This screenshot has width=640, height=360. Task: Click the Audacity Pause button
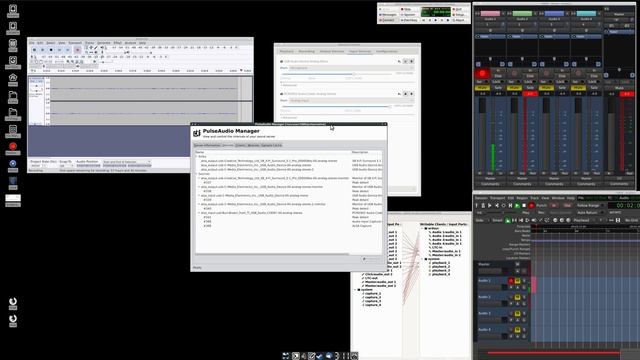pos(34,50)
